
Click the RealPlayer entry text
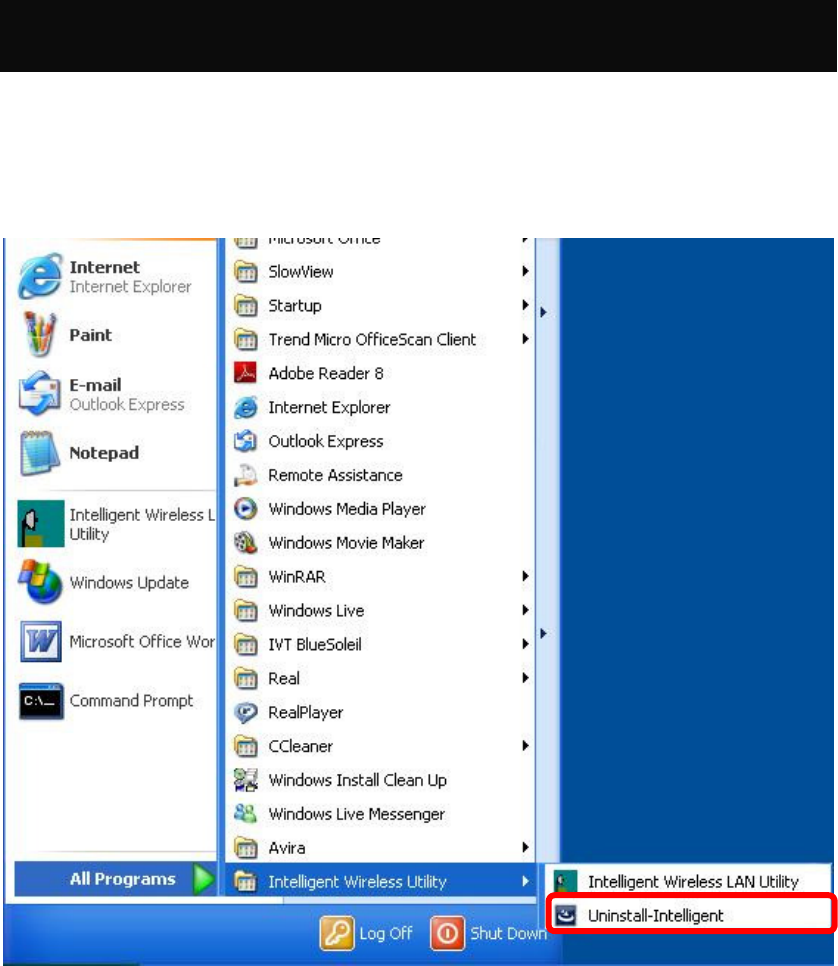click(306, 713)
